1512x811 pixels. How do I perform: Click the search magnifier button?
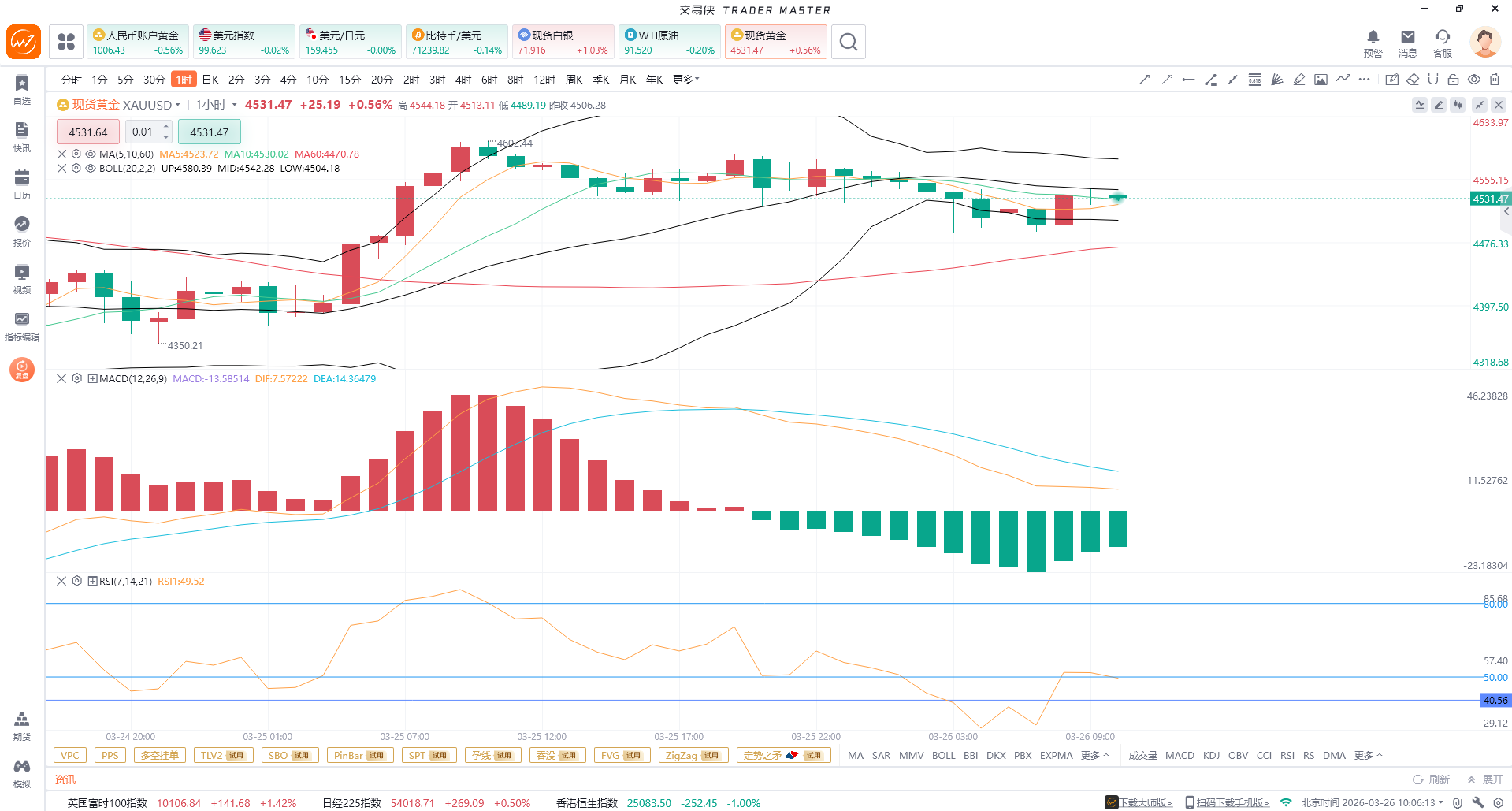click(849, 42)
